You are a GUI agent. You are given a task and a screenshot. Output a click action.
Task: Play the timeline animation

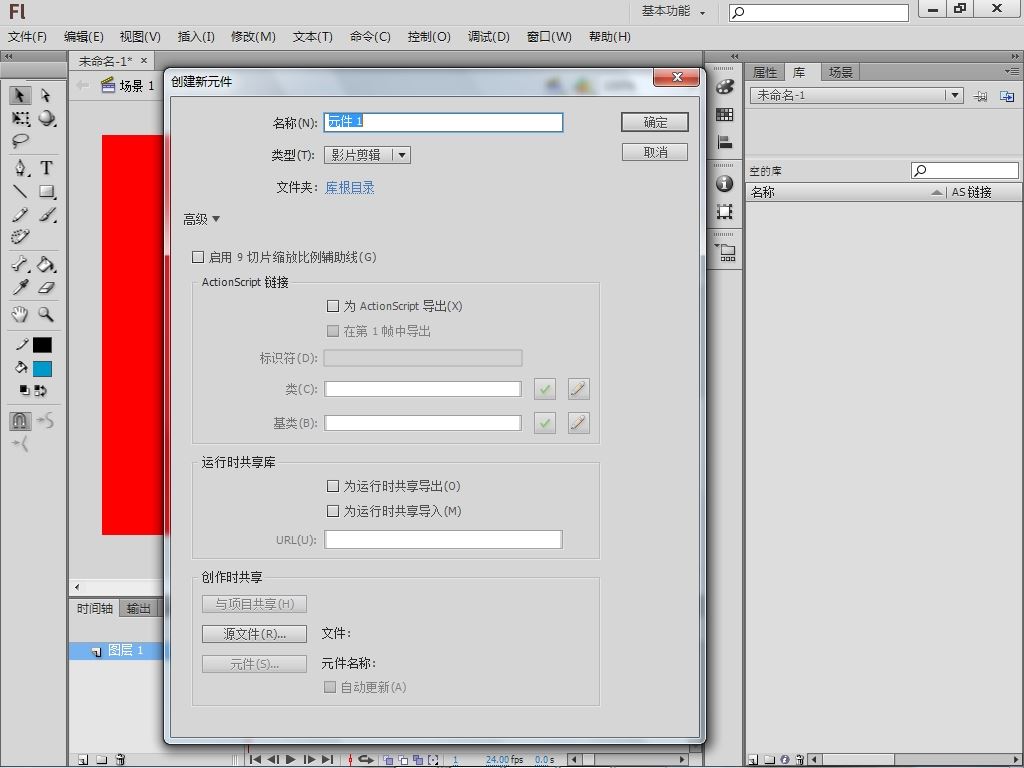point(291,760)
